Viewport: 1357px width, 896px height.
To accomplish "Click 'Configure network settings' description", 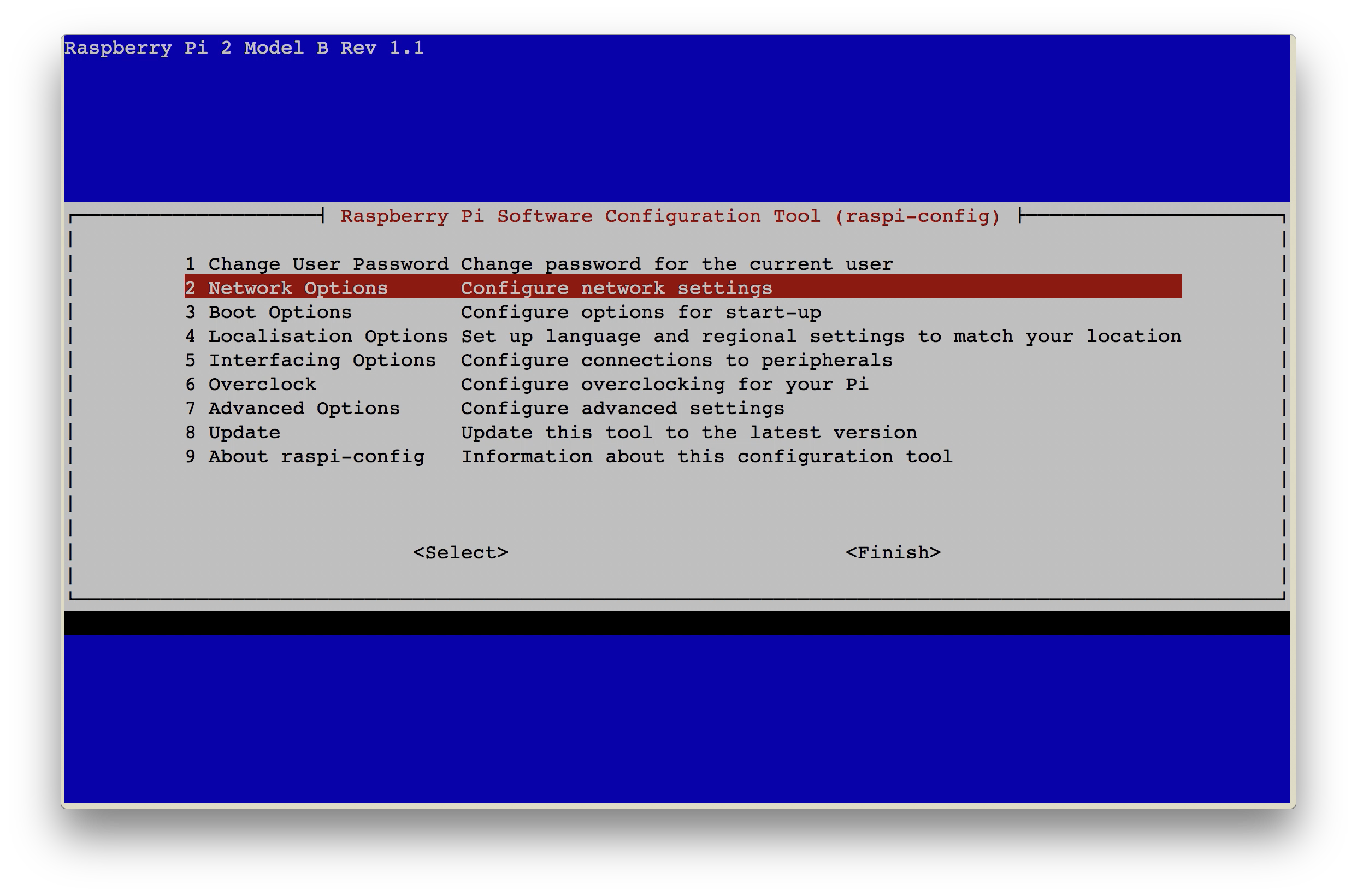I will (617, 288).
